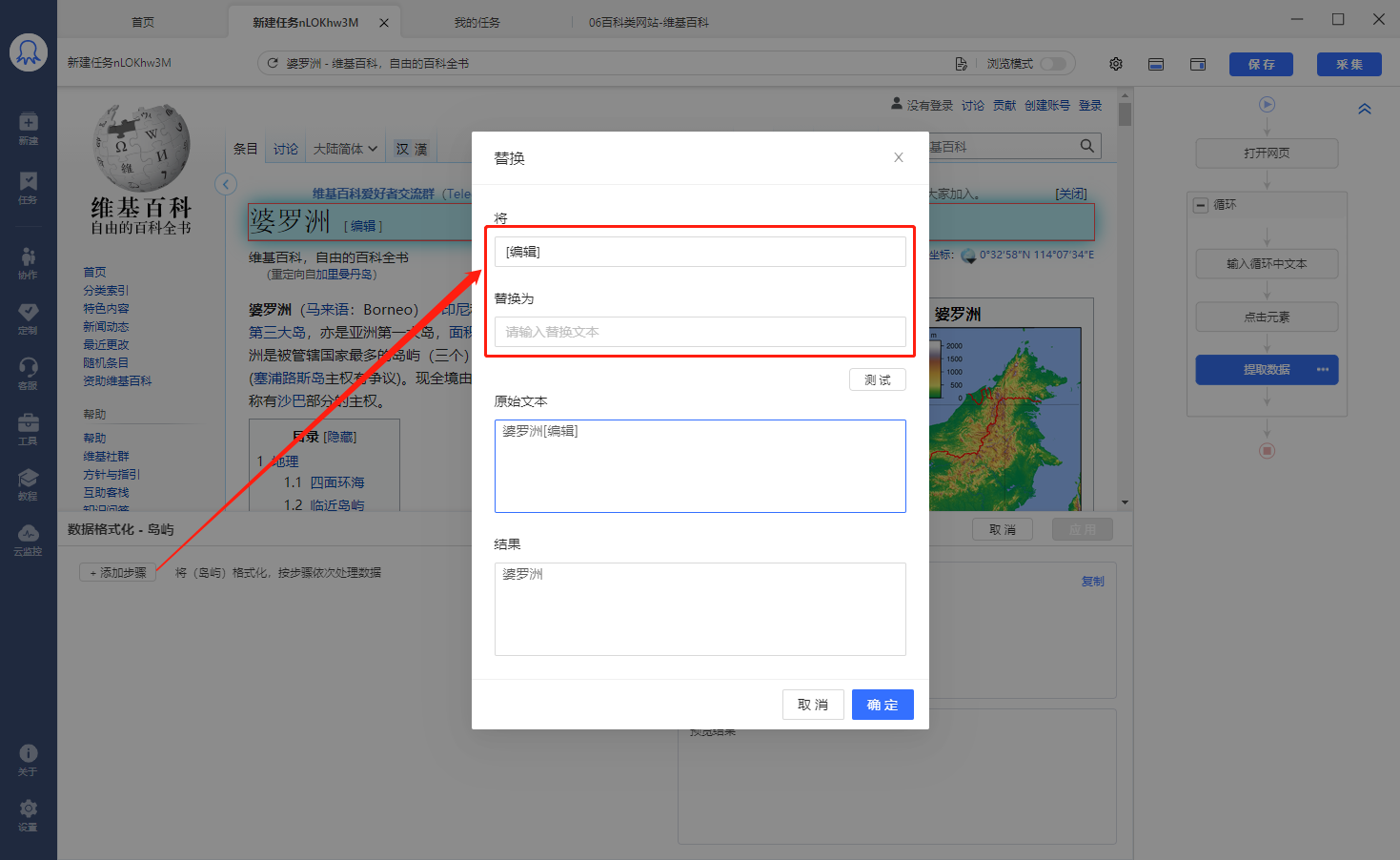Viewport: 1400px width, 860px height.
Task: Switch to the 06百科类网站-维基百科 tab
Action: (x=649, y=22)
